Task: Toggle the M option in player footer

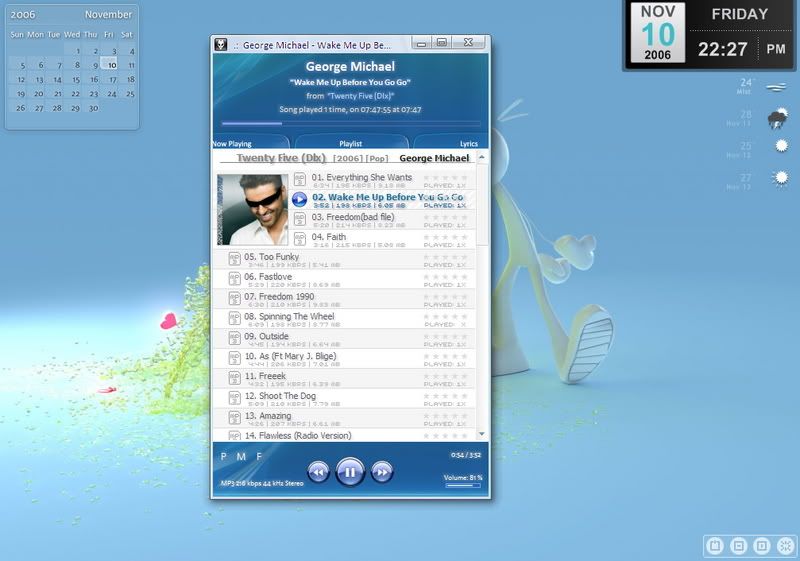Action: (241, 456)
